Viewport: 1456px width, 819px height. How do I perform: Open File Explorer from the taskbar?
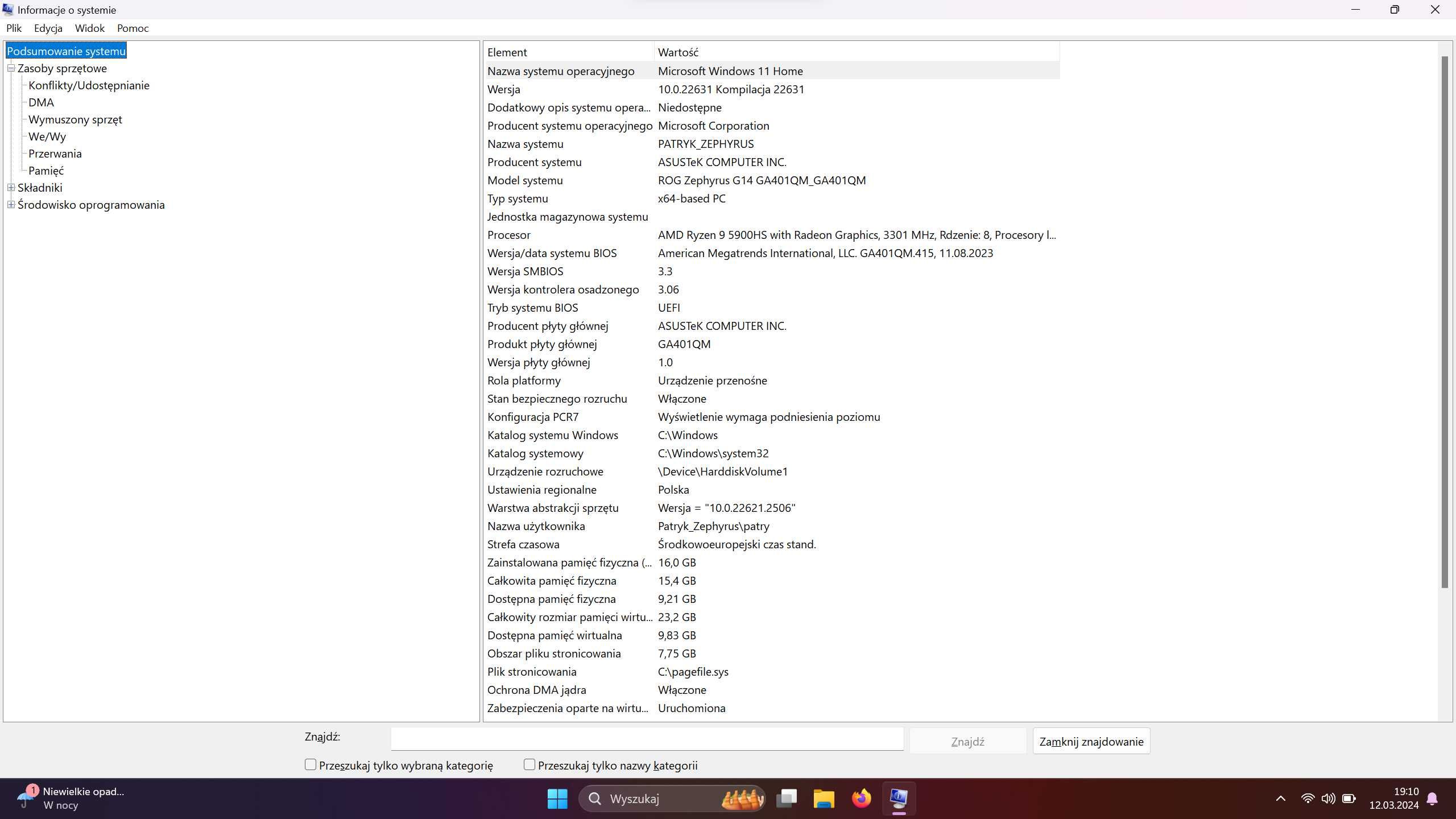click(x=824, y=799)
